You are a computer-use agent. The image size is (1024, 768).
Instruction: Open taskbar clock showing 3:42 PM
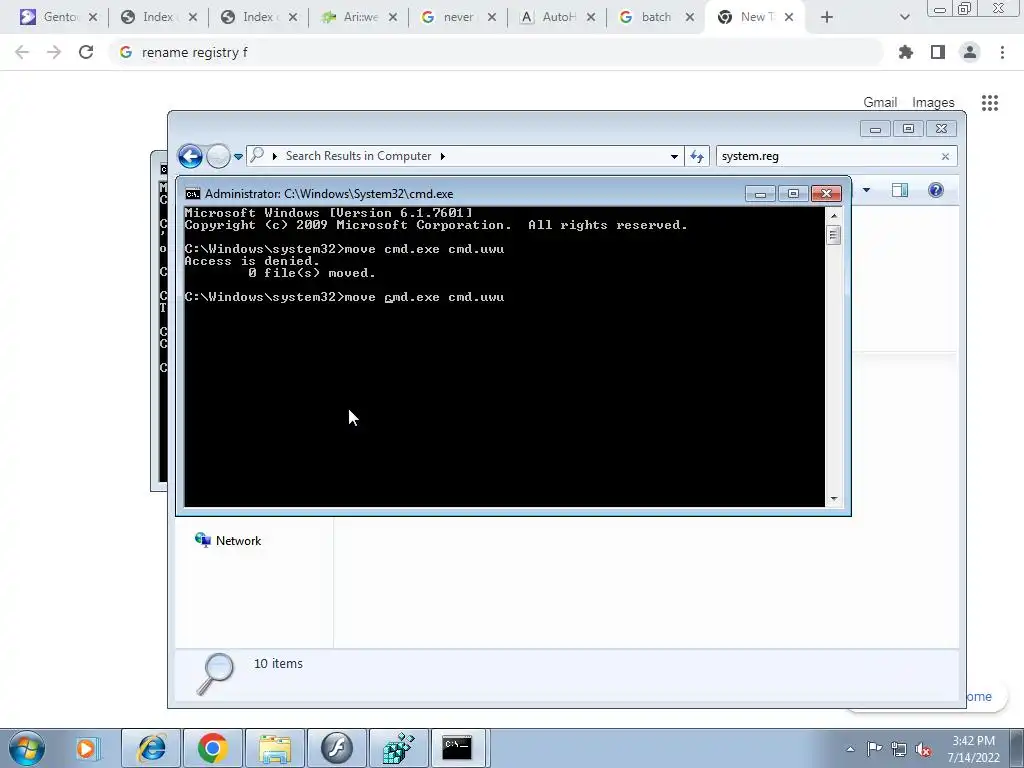coord(973,749)
